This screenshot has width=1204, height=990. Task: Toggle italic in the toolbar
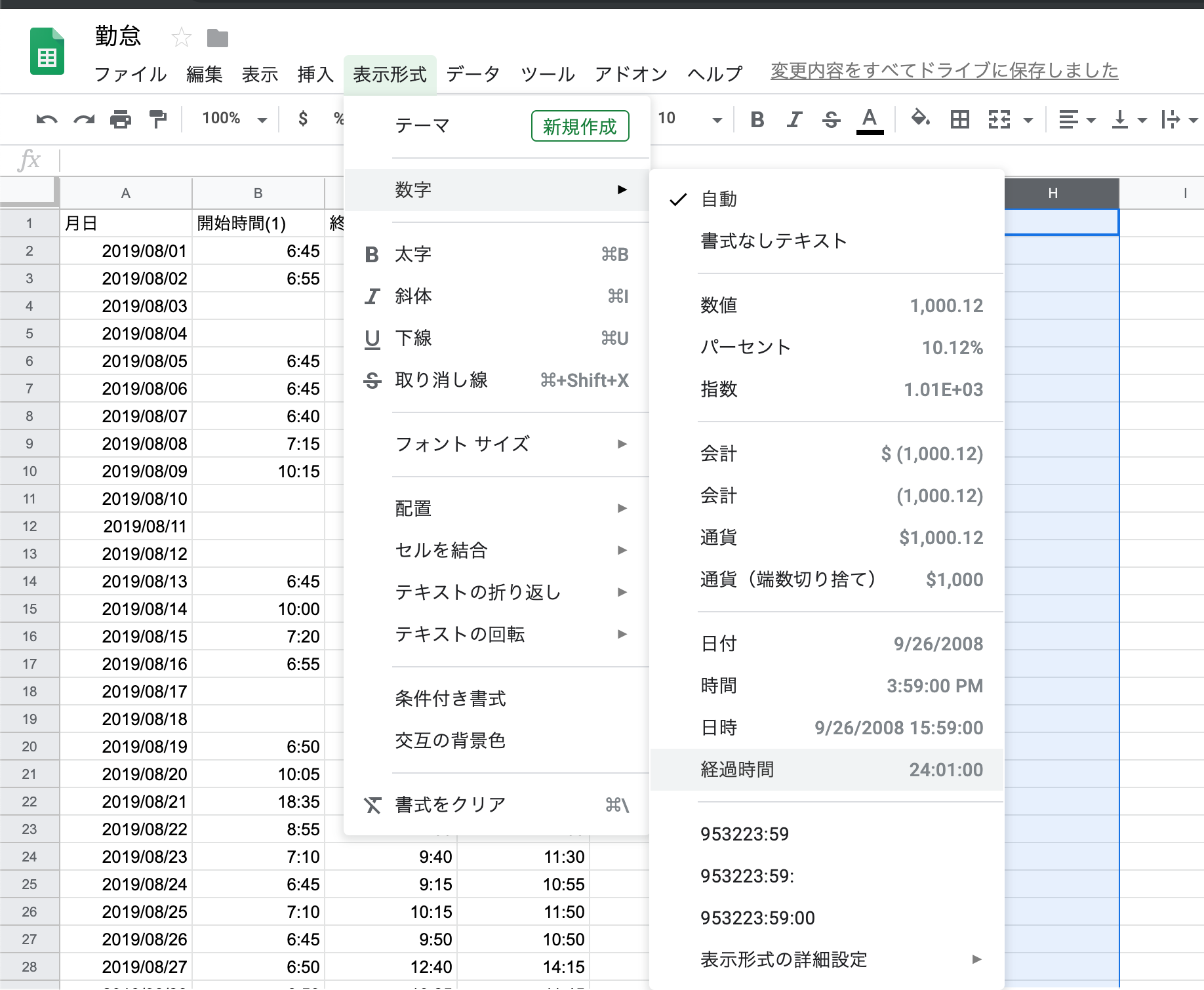tap(795, 119)
